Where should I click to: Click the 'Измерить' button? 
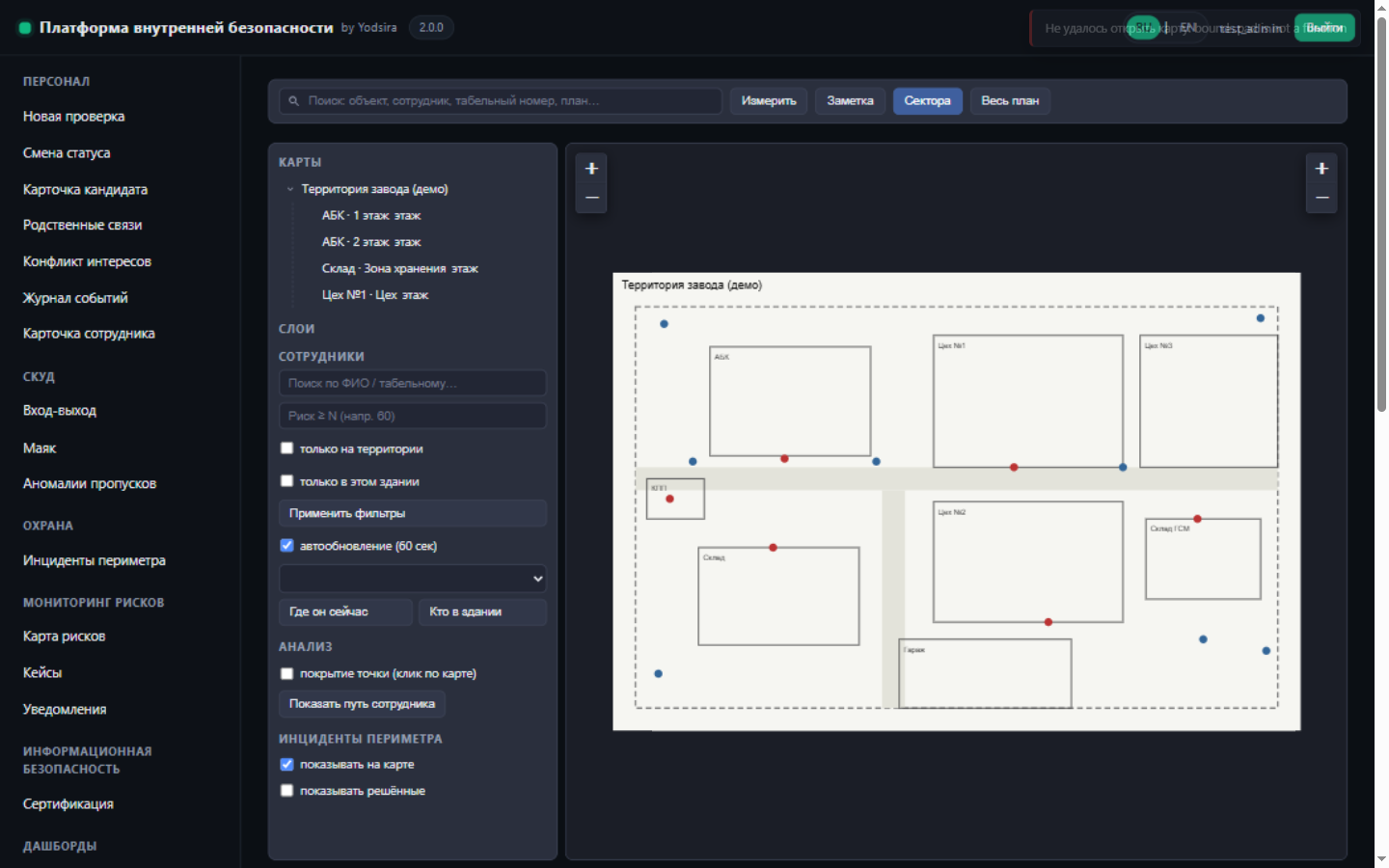coord(769,101)
